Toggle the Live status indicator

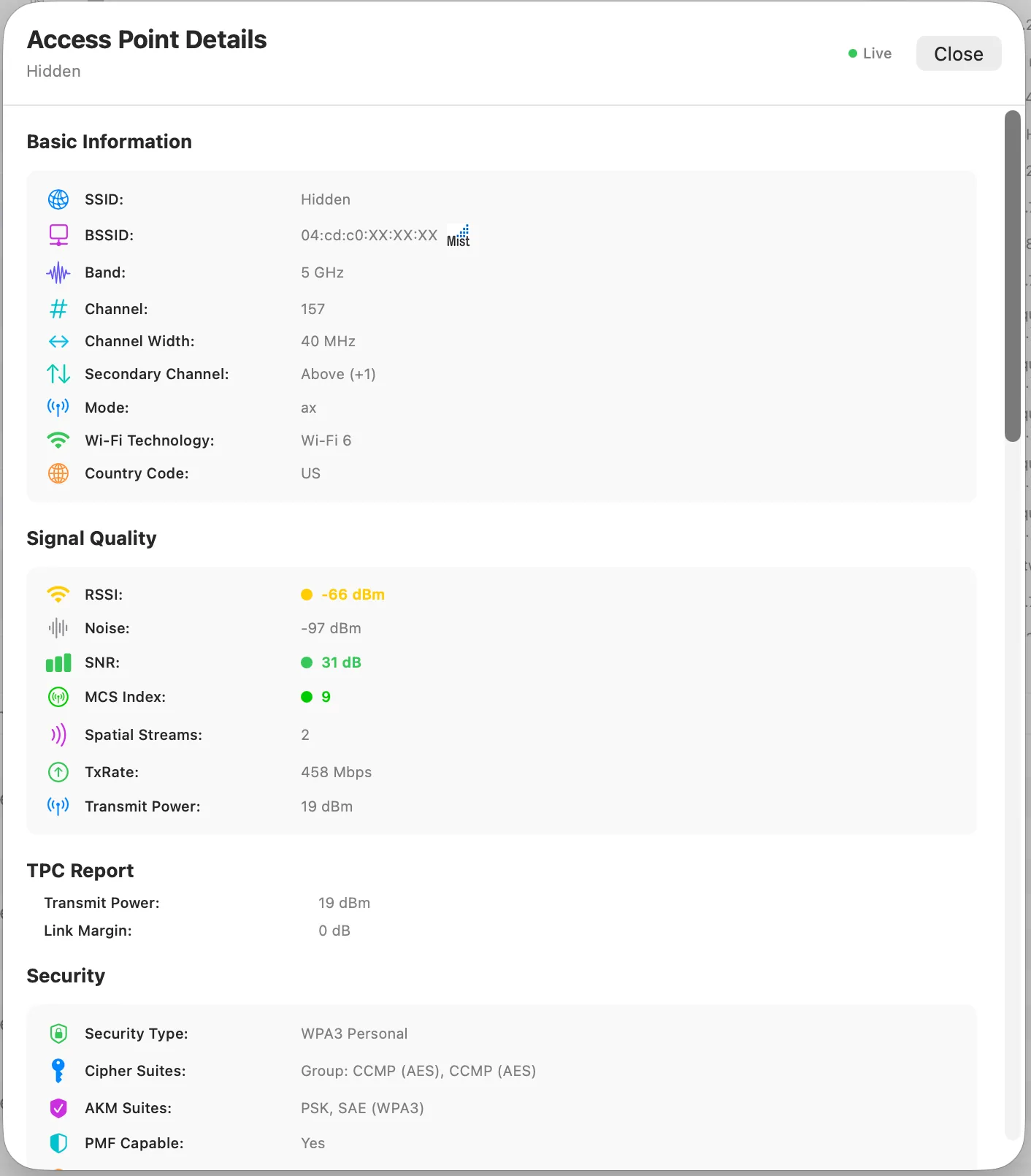click(x=870, y=53)
